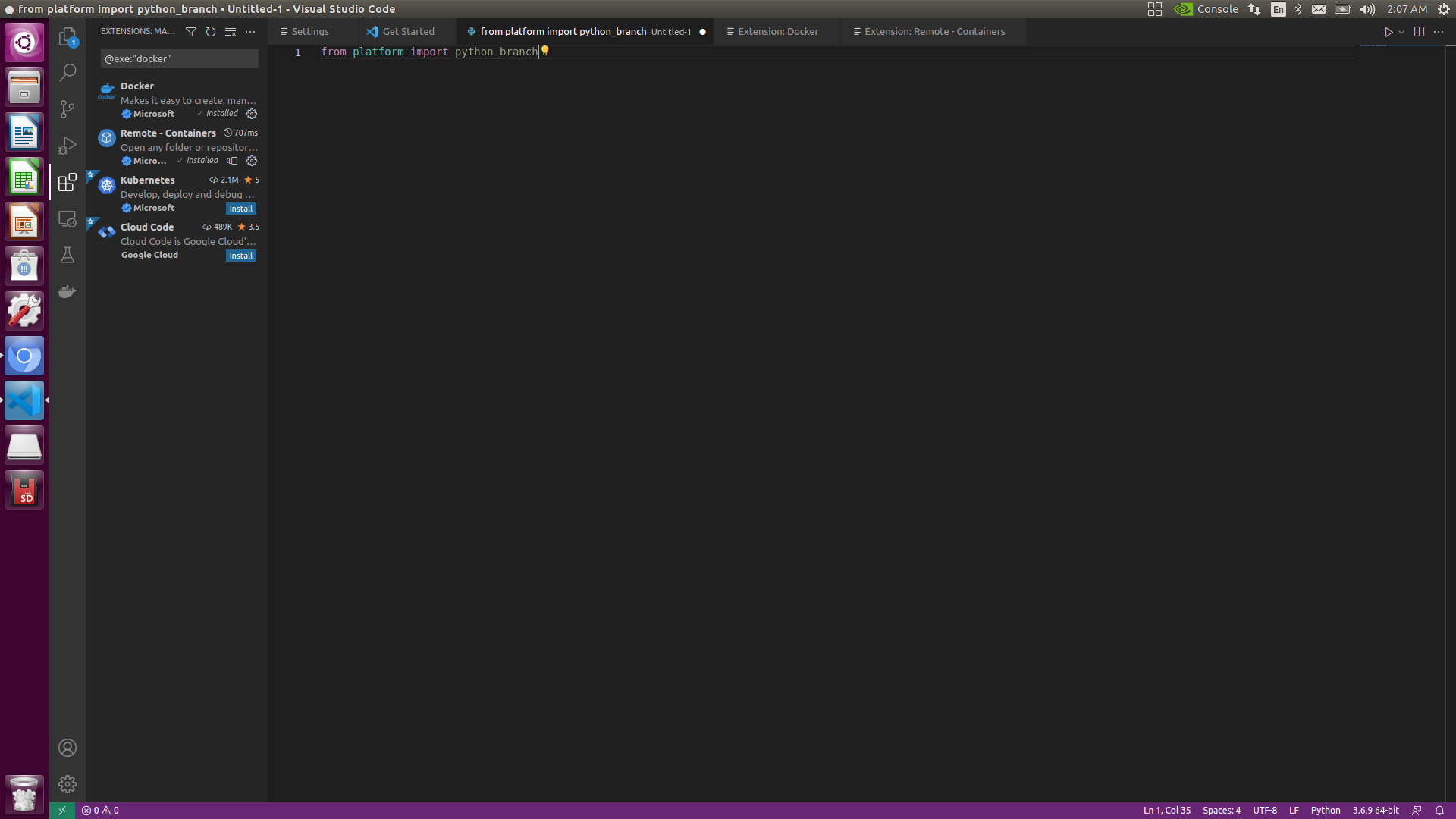This screenshot has width=1456, height=819.
Task: Switch to the Extension: Docker tab
Action: click(x=778, y=31)
